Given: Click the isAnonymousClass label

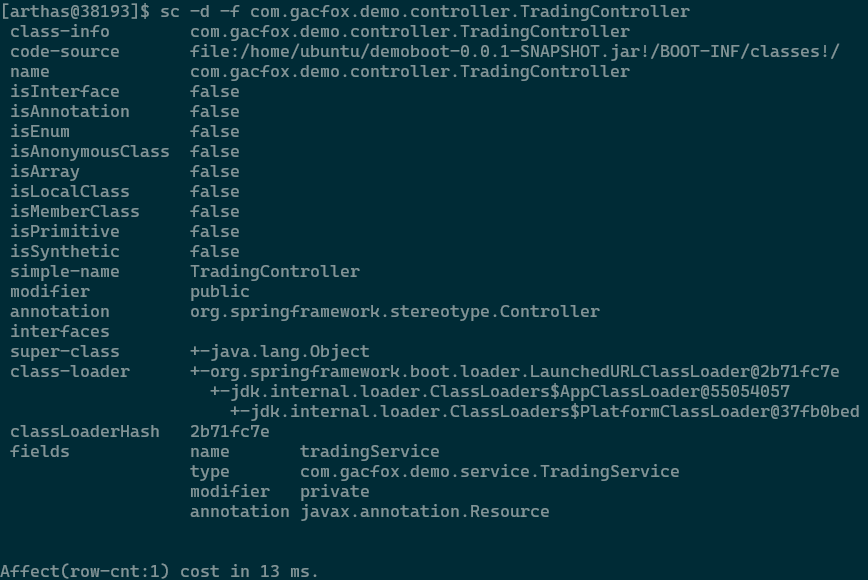Looking at the screenshot, I should [x=89, y=152].
